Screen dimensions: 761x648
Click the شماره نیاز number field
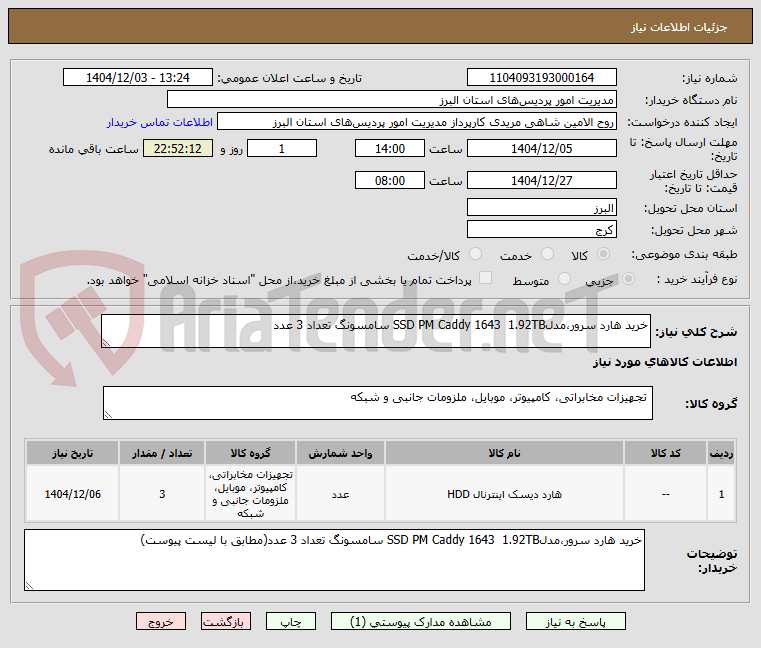[542, 77]
